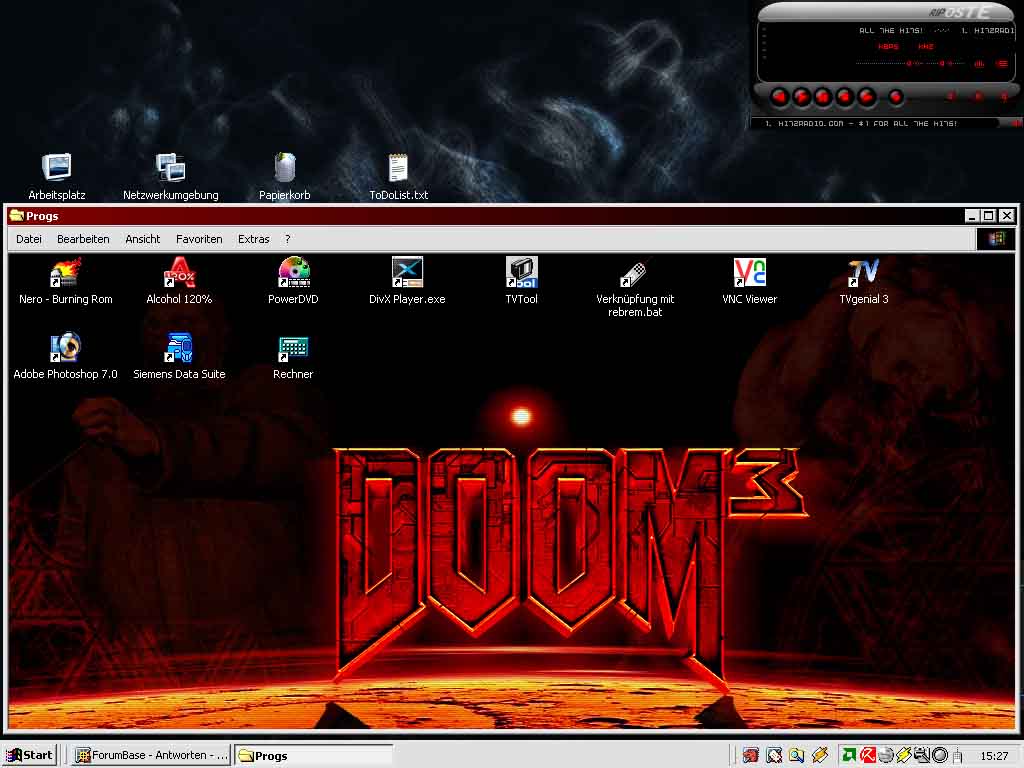Click the play button in player
Screen dimensions: 1024x768
click(801, 97)
